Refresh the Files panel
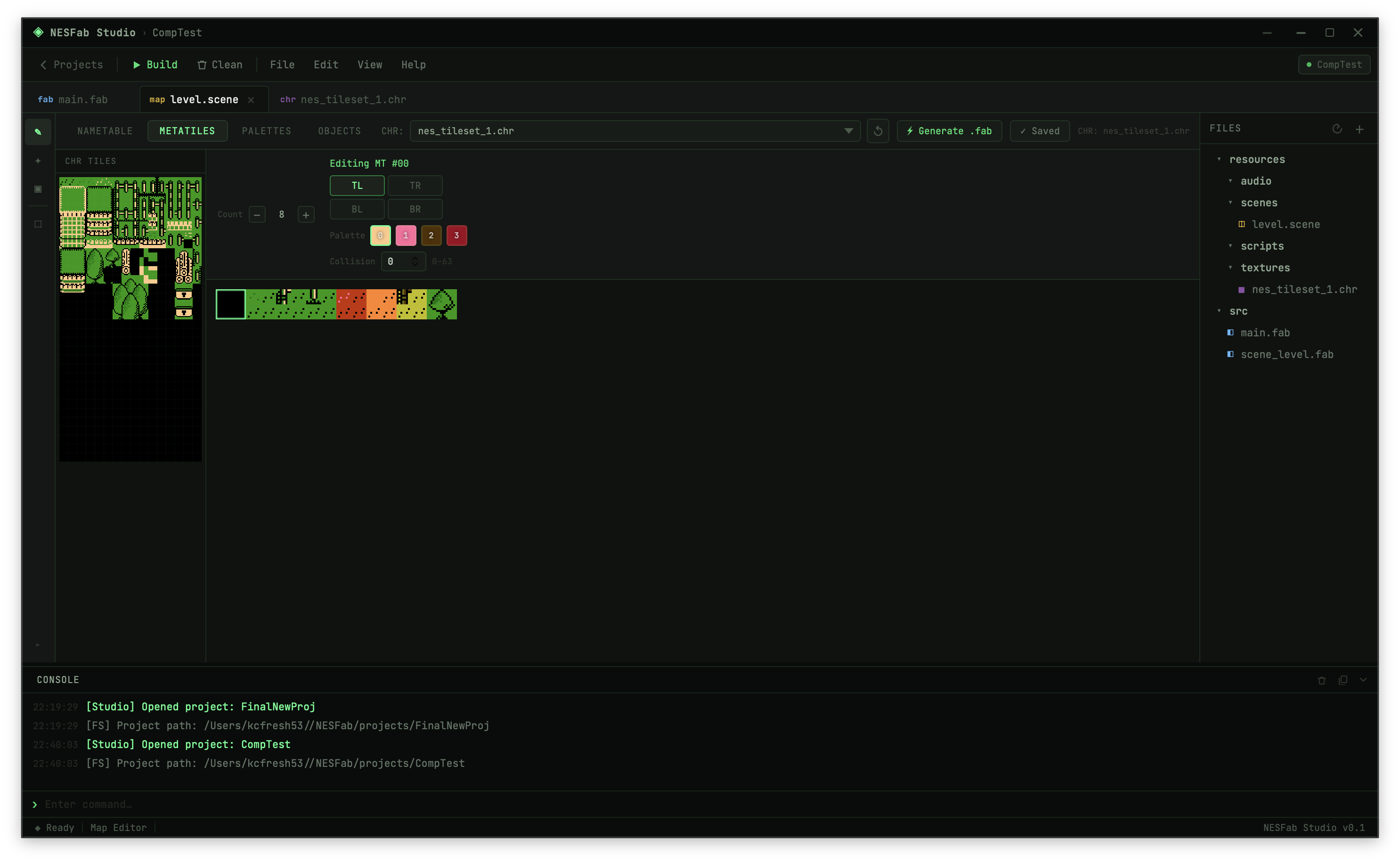The height and width of the screenshot is (863, 1400). pos(1337,129)
